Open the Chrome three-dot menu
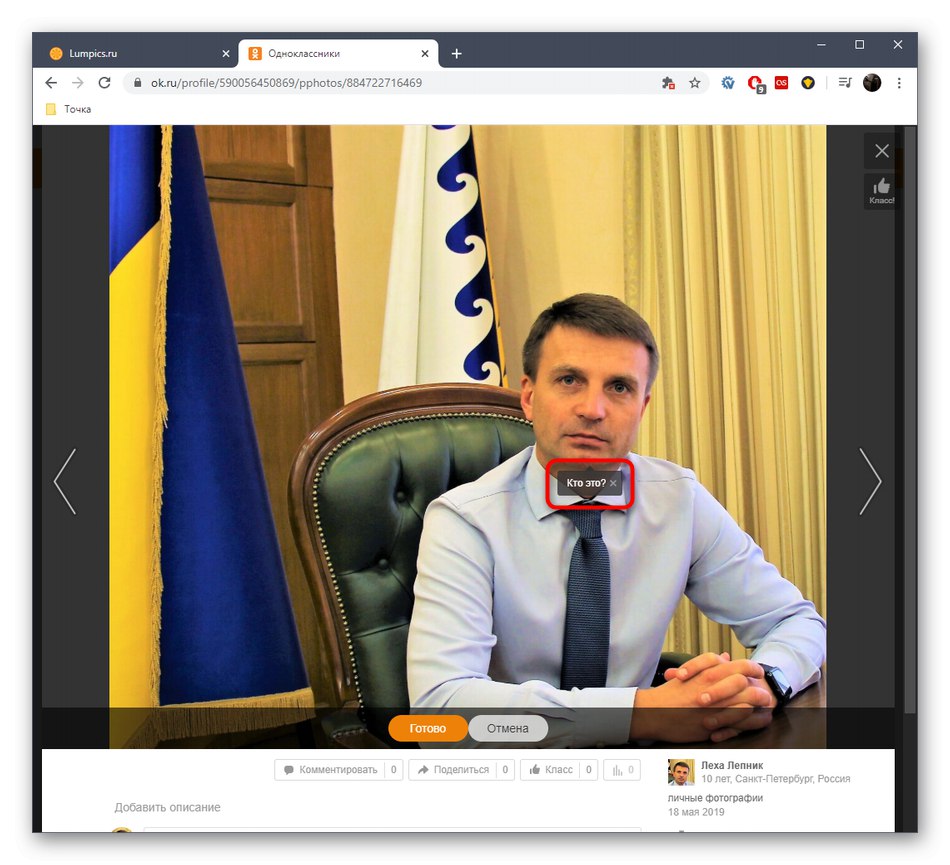The image size is (950, 865). (x=898, y=83)
